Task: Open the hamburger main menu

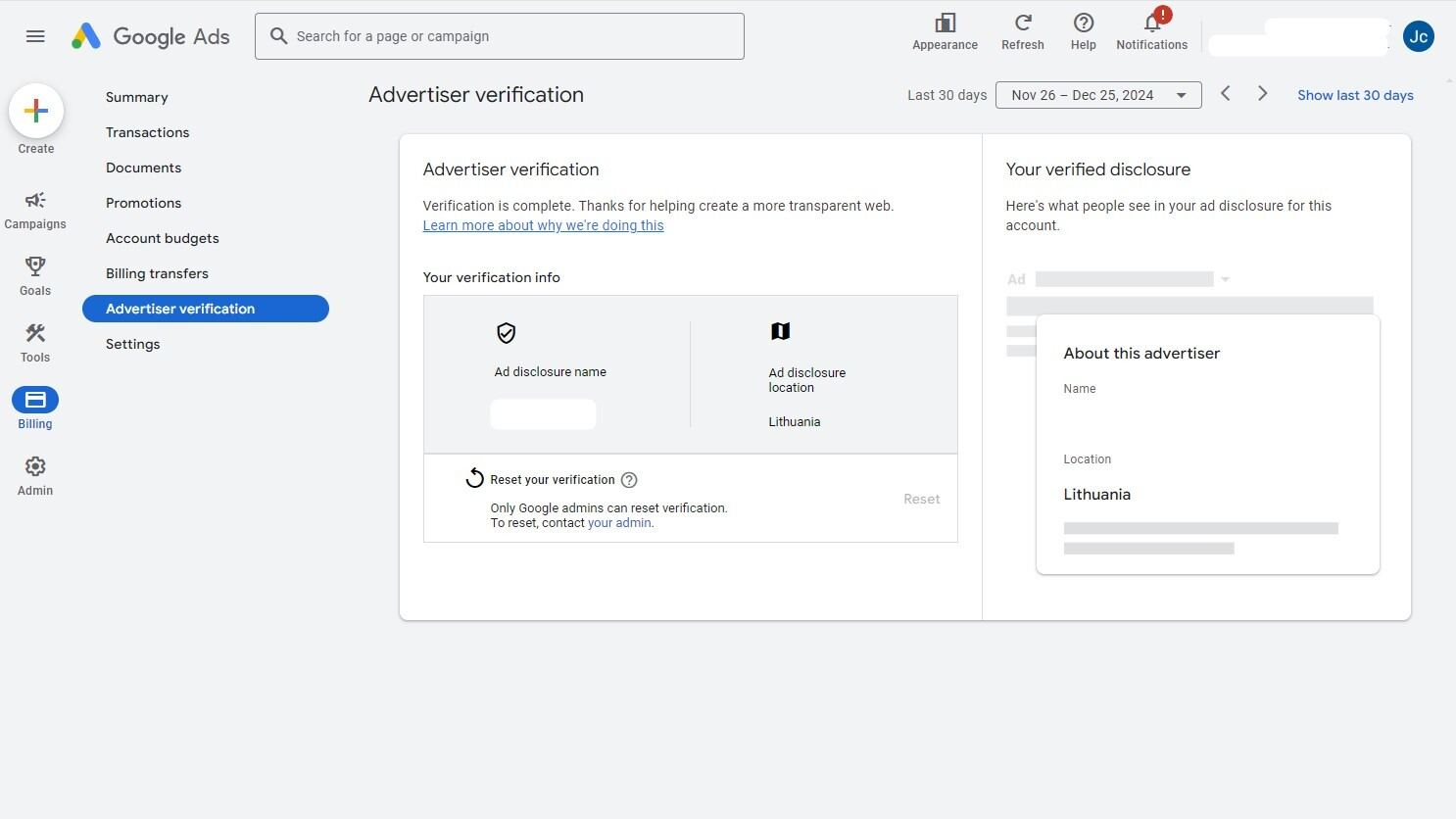Action: coord(35,36)
